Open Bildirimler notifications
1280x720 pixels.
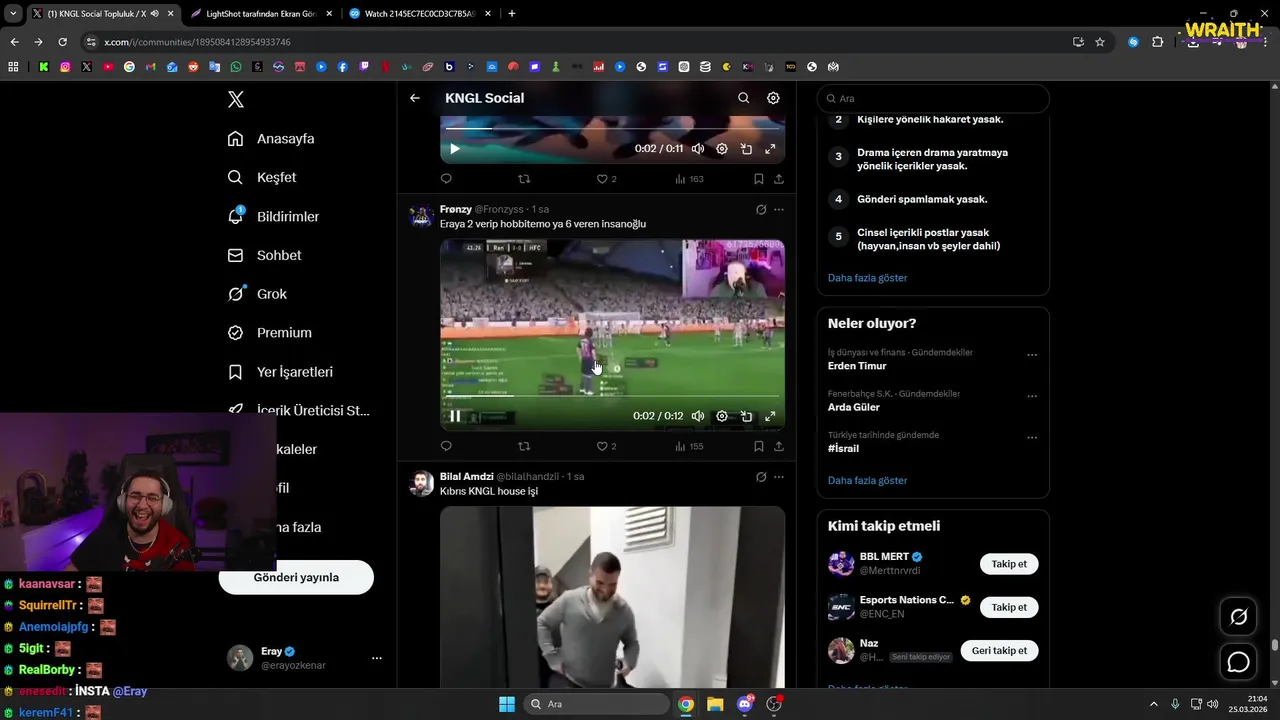273,216
